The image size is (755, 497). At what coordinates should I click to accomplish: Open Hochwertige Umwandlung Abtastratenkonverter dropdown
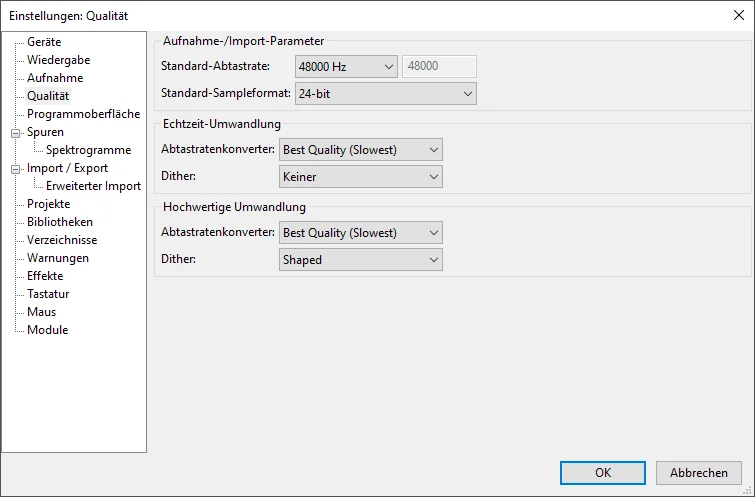(x=361, y=233)
